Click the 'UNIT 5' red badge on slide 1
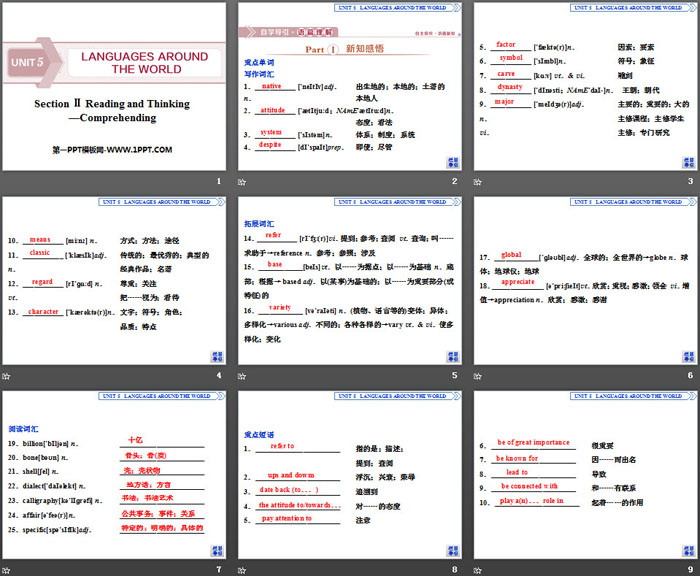The width and height of the screenshot is (700, 576). (29, 62)
